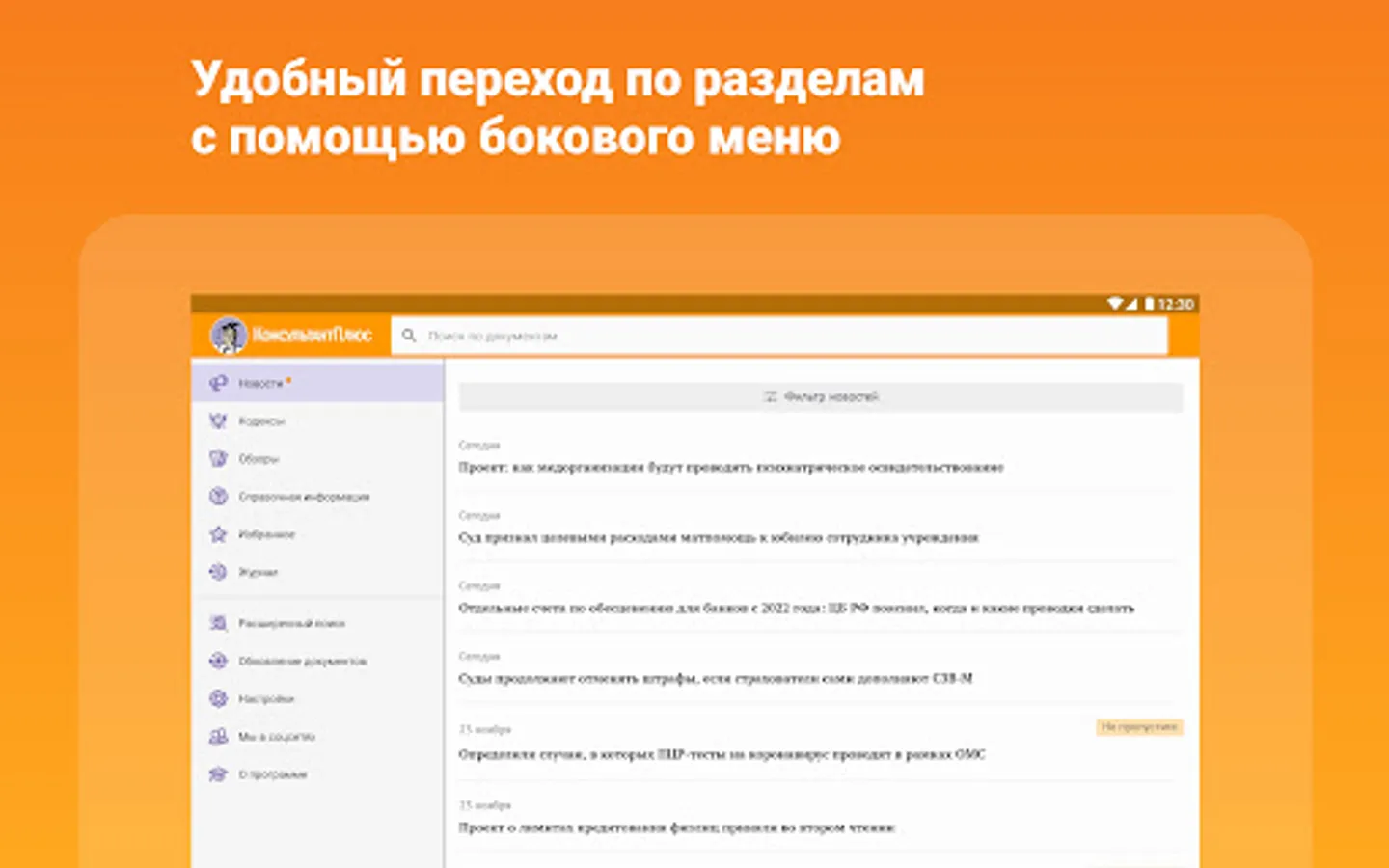Open the news about отдельные счета для банков 2022
Screen dimensions: 1389x868
coord(797,608)
